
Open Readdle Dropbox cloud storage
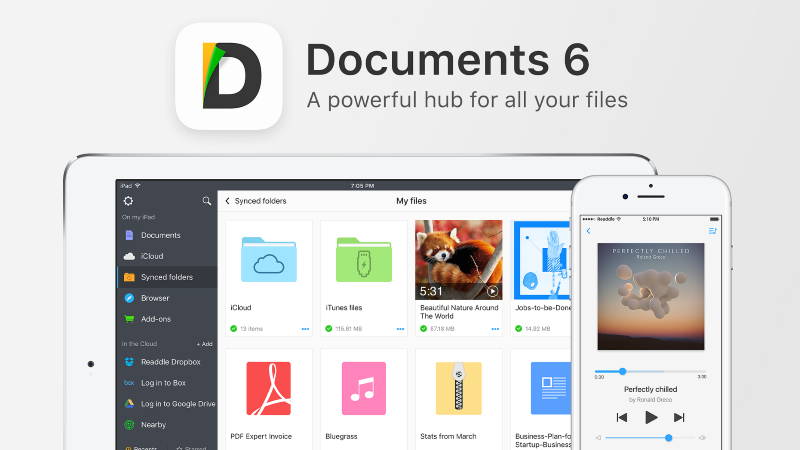pyautogui.click(x=165, y=361)
